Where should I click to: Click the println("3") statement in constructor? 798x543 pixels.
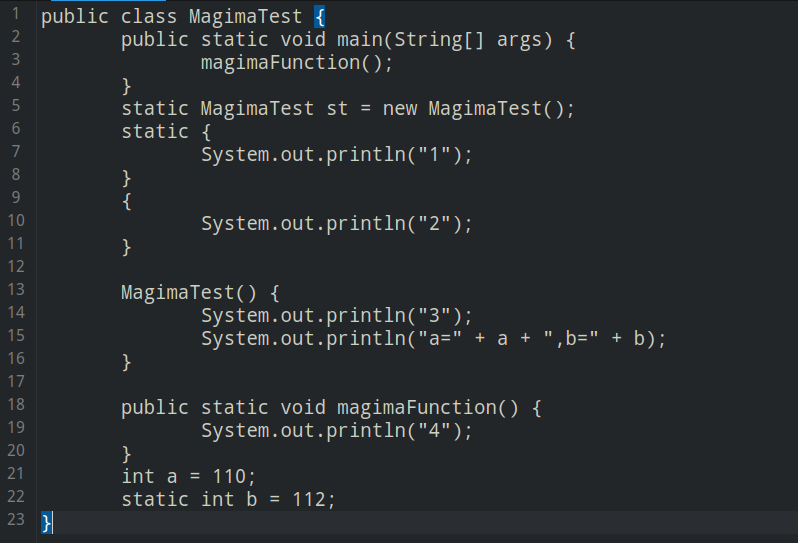point(336,316)
